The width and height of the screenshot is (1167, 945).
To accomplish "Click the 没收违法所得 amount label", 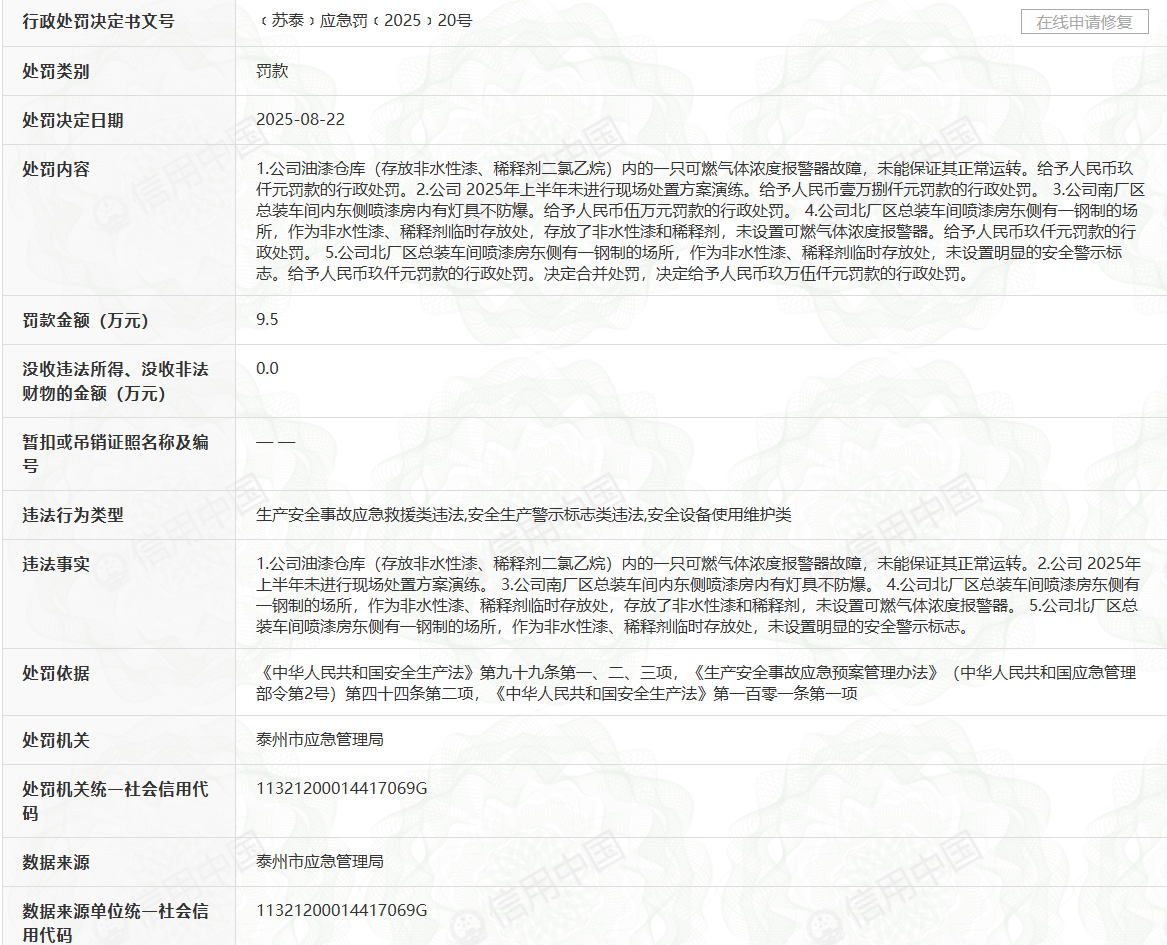I will point(115,381).
